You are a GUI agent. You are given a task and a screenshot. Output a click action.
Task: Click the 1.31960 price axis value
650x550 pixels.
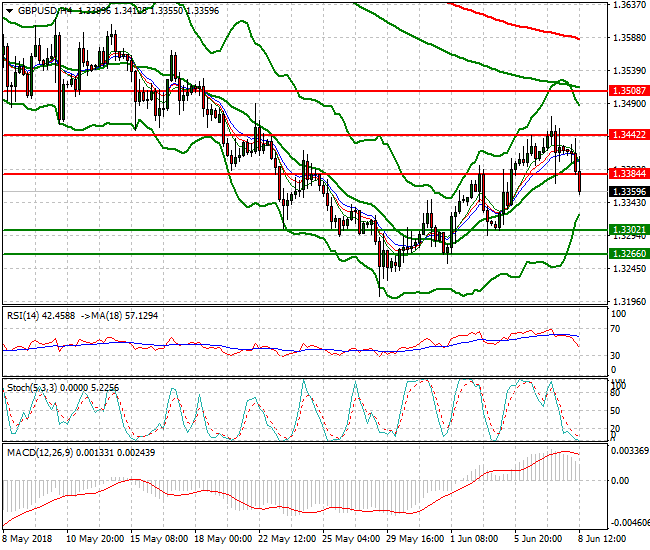click(626, 301)
